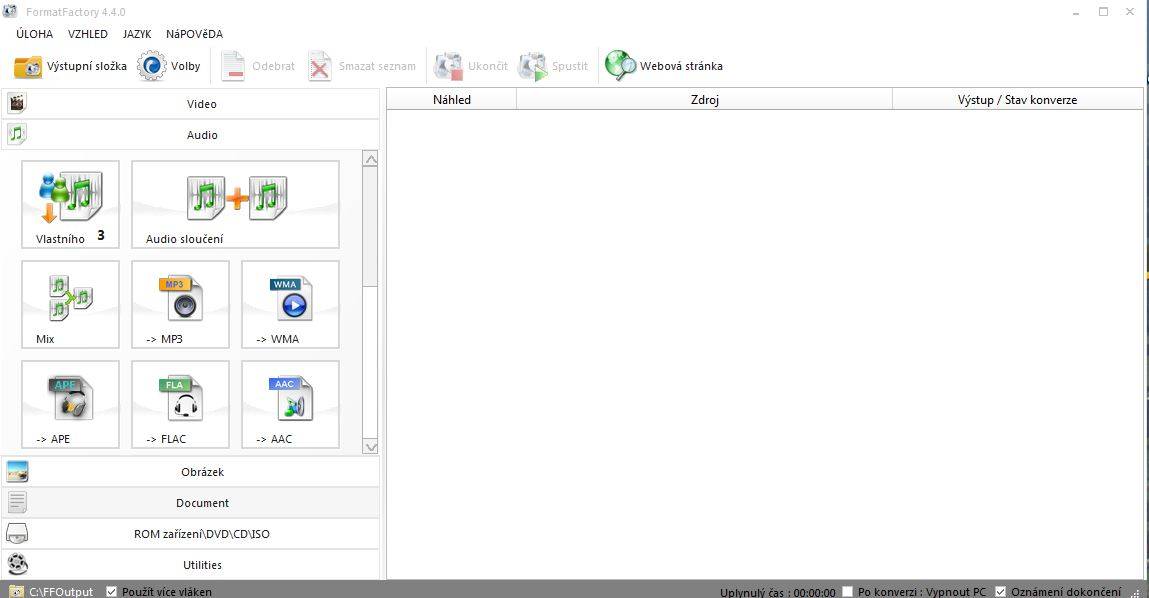Expand the Video category panel
This screenshot has height=598, width=1149.
click(191, 104)
